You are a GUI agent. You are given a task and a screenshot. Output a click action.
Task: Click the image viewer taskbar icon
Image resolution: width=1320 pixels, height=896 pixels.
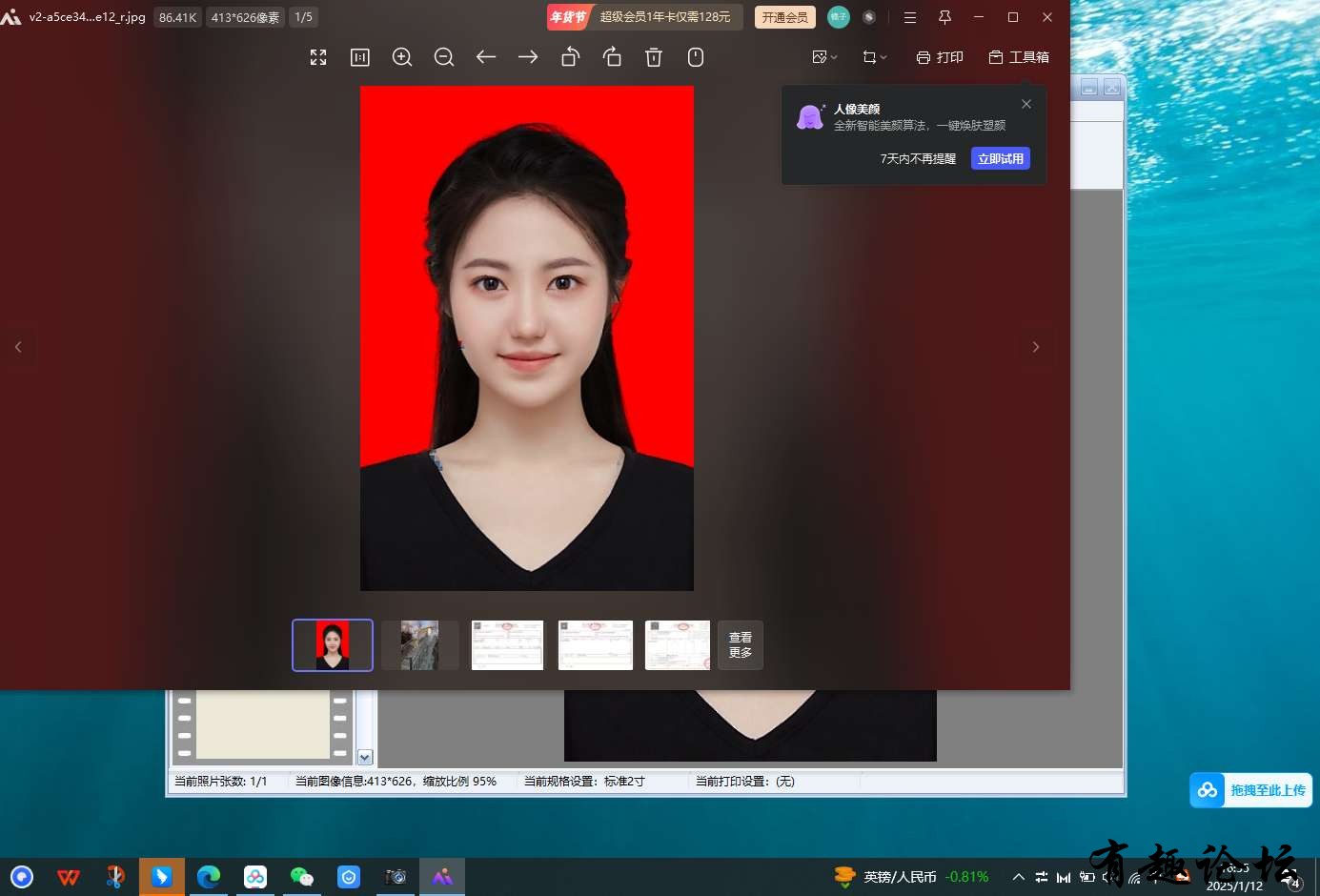coord(442,877)
